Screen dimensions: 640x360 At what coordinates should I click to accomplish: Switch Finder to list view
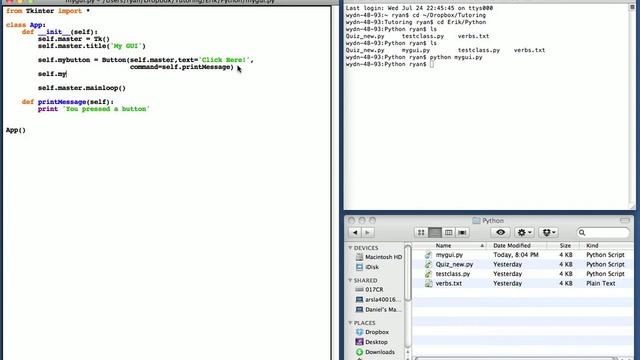point(435,232)
